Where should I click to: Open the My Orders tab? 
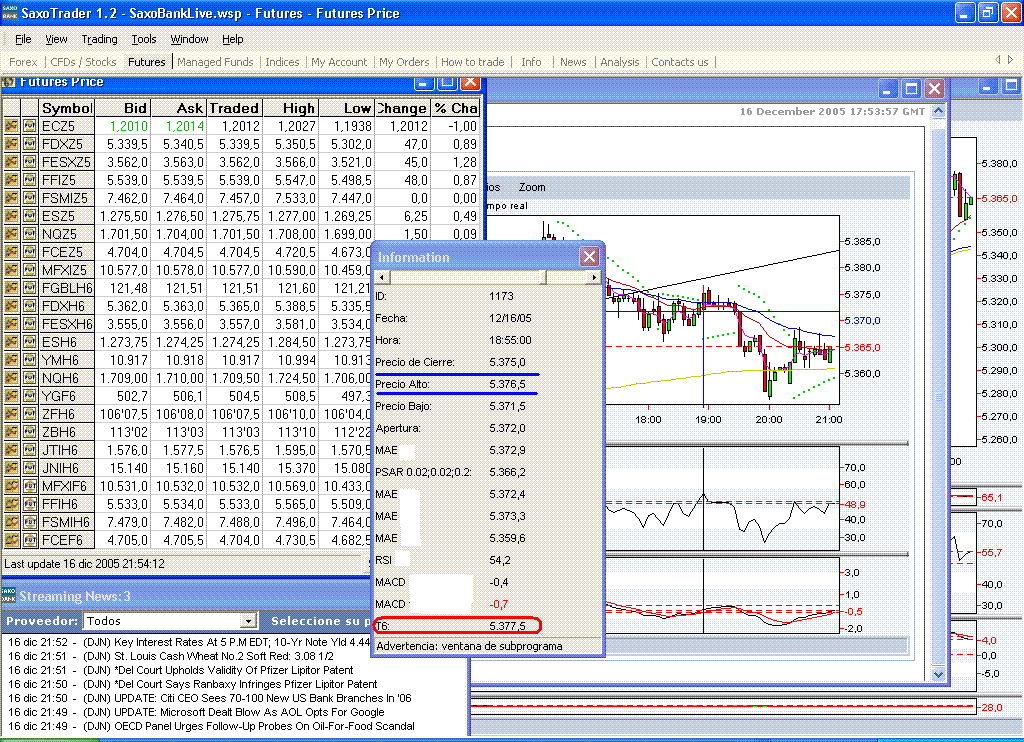click(404, 62)
